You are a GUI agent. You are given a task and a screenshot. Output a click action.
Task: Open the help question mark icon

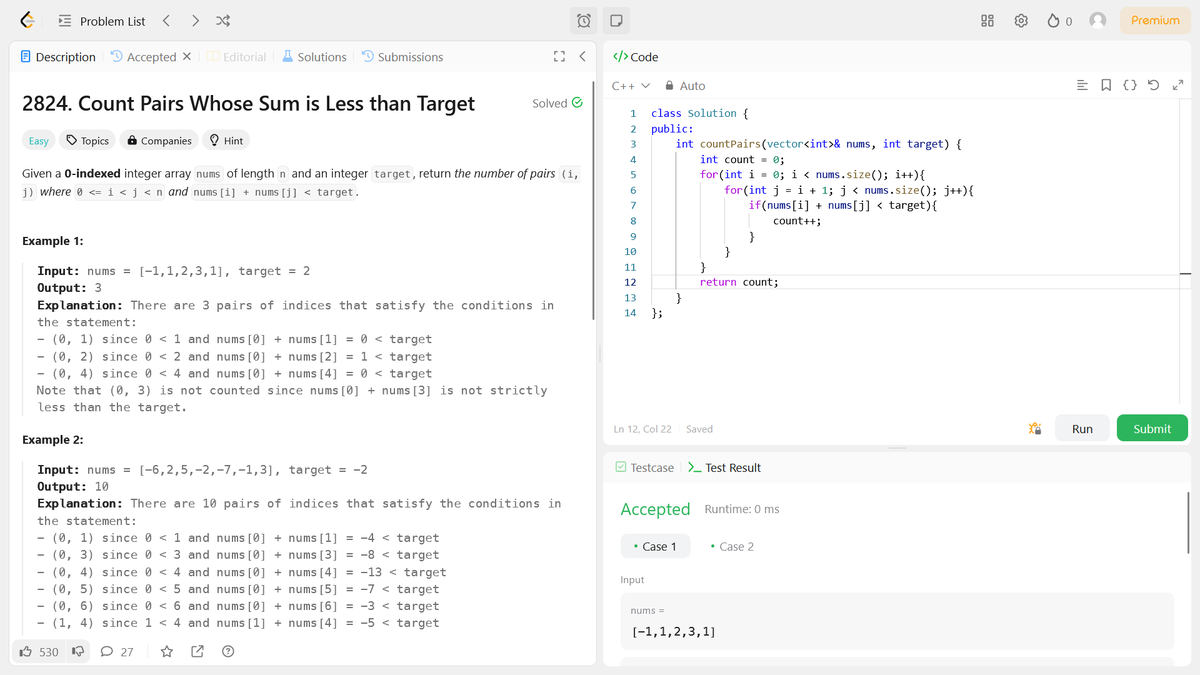point(228,652)
